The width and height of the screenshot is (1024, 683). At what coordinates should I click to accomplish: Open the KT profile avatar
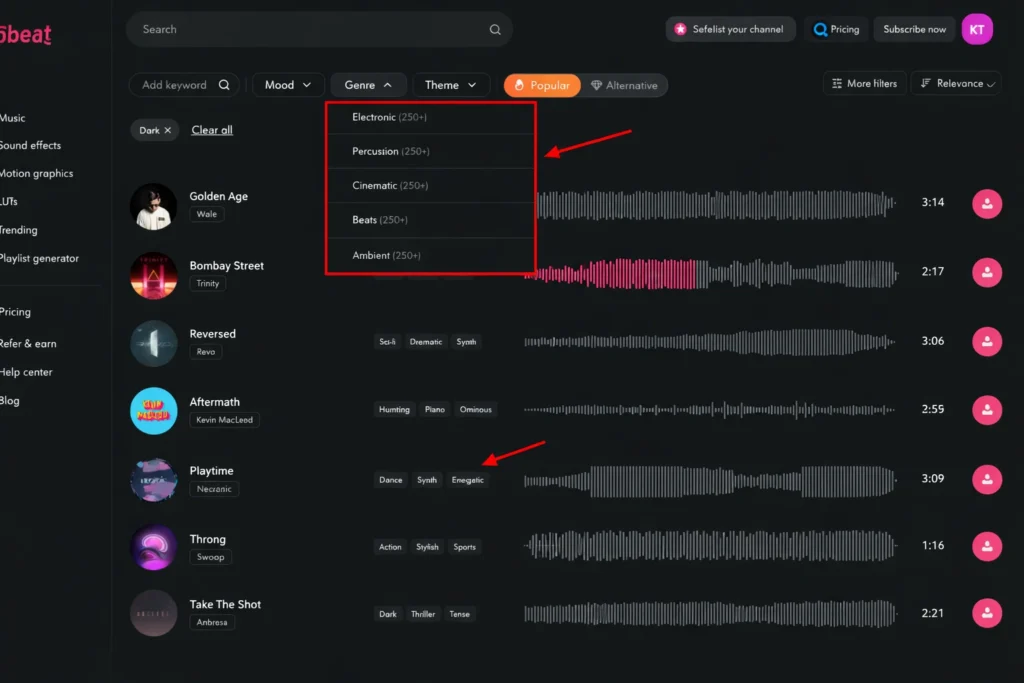point(977,30)
